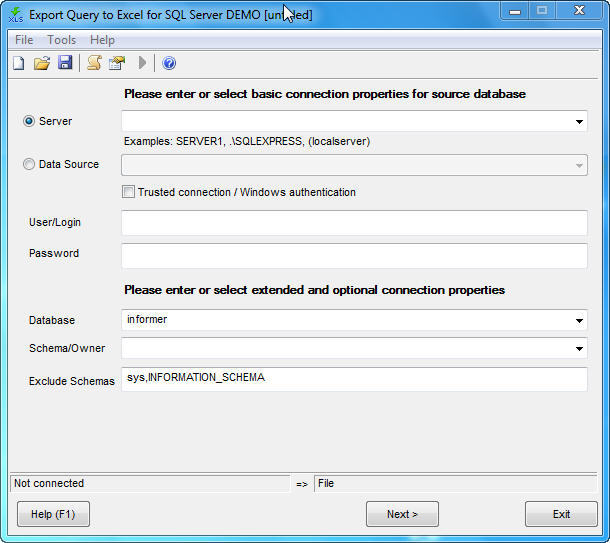Click the 'Examples: SERVER1, .\SQLEXPRESS' hint text
The width and height of the screenshot is (610, 543).
pos(247,141)
